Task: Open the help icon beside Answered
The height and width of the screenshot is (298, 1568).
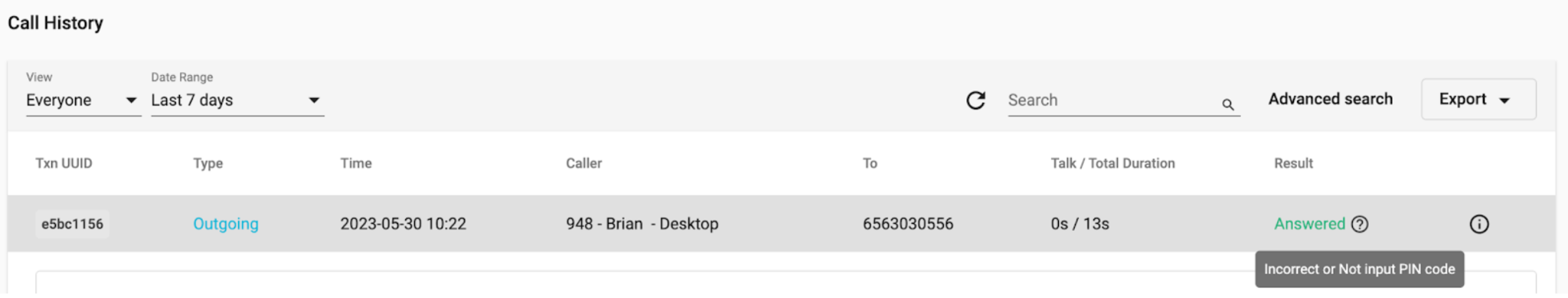Action: pos(1360,224)
